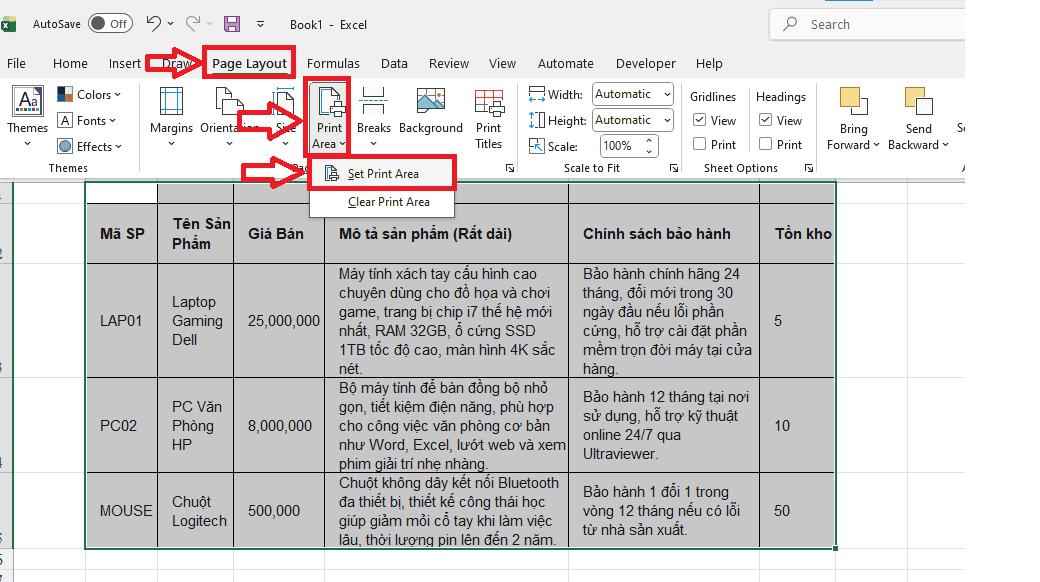This screenshot has height=582, width=1040.
Task: Select the cell containing 25,000,000
Action: click(279, 321)
